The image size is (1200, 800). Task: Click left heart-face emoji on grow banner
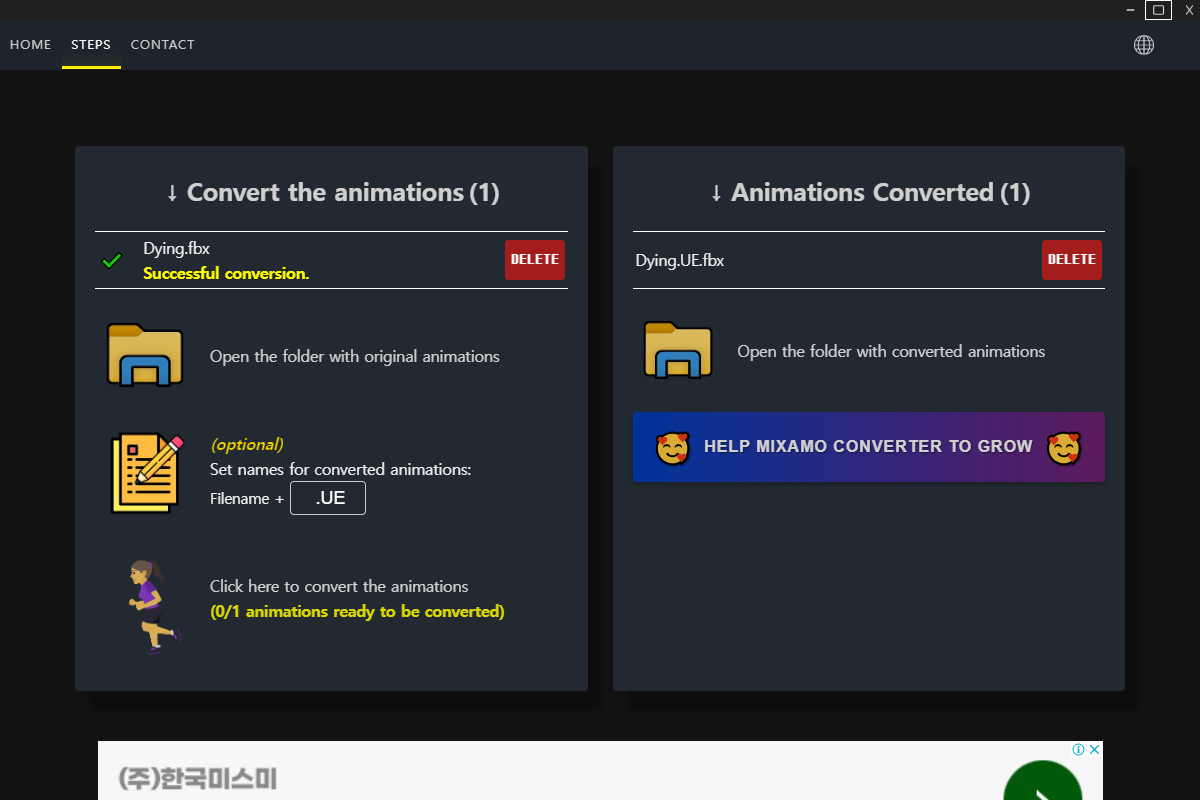coord(673,448)
